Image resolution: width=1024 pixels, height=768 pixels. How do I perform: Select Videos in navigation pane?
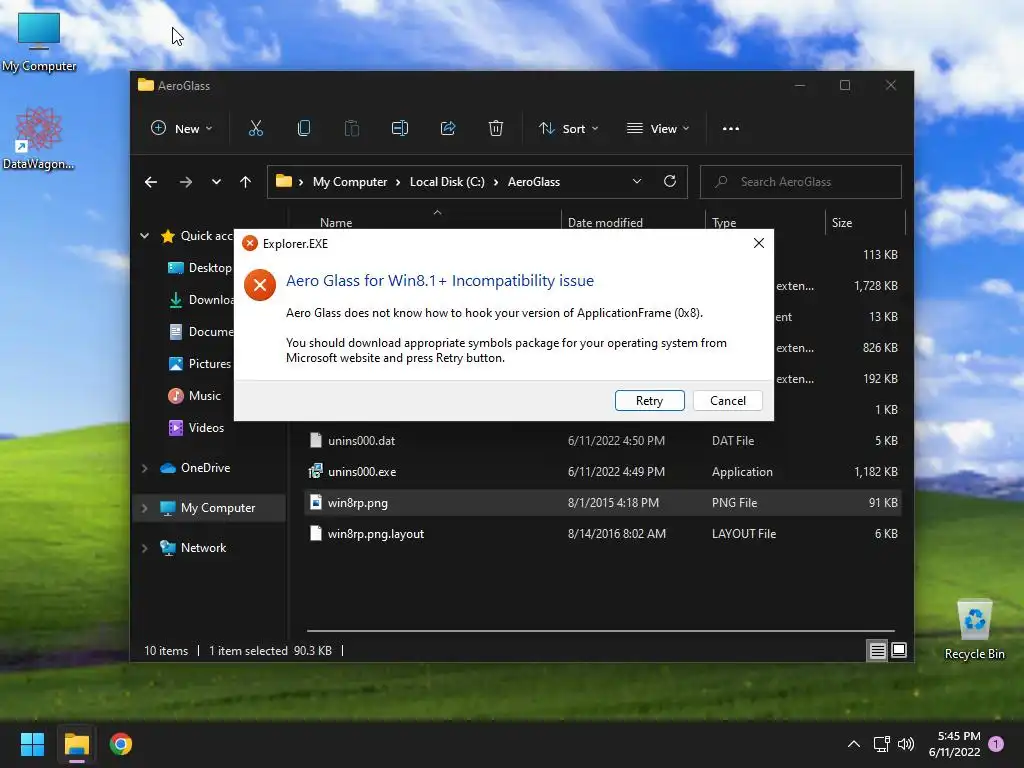click(x=196, y=428)
